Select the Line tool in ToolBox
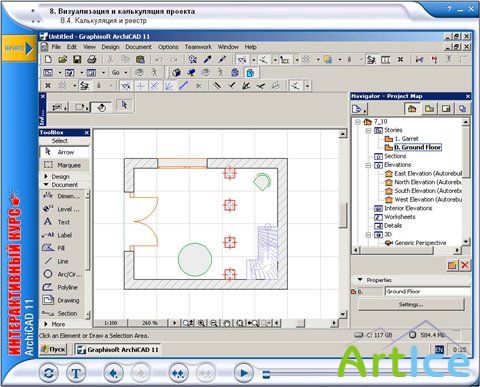The width and height of the screenshot is (480, 387). [63, 261]
